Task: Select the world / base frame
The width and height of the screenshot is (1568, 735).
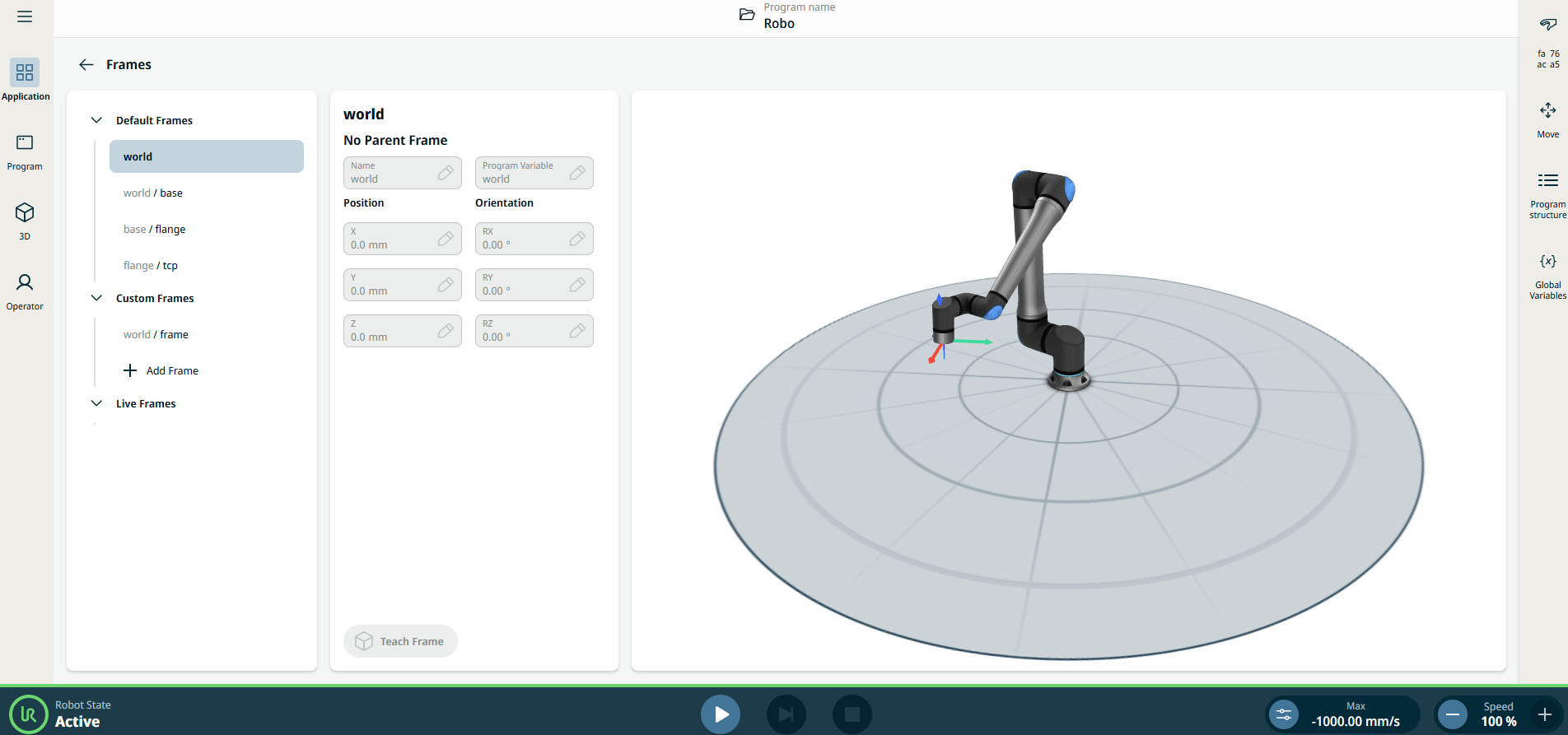Action: [x=153, y=193]
